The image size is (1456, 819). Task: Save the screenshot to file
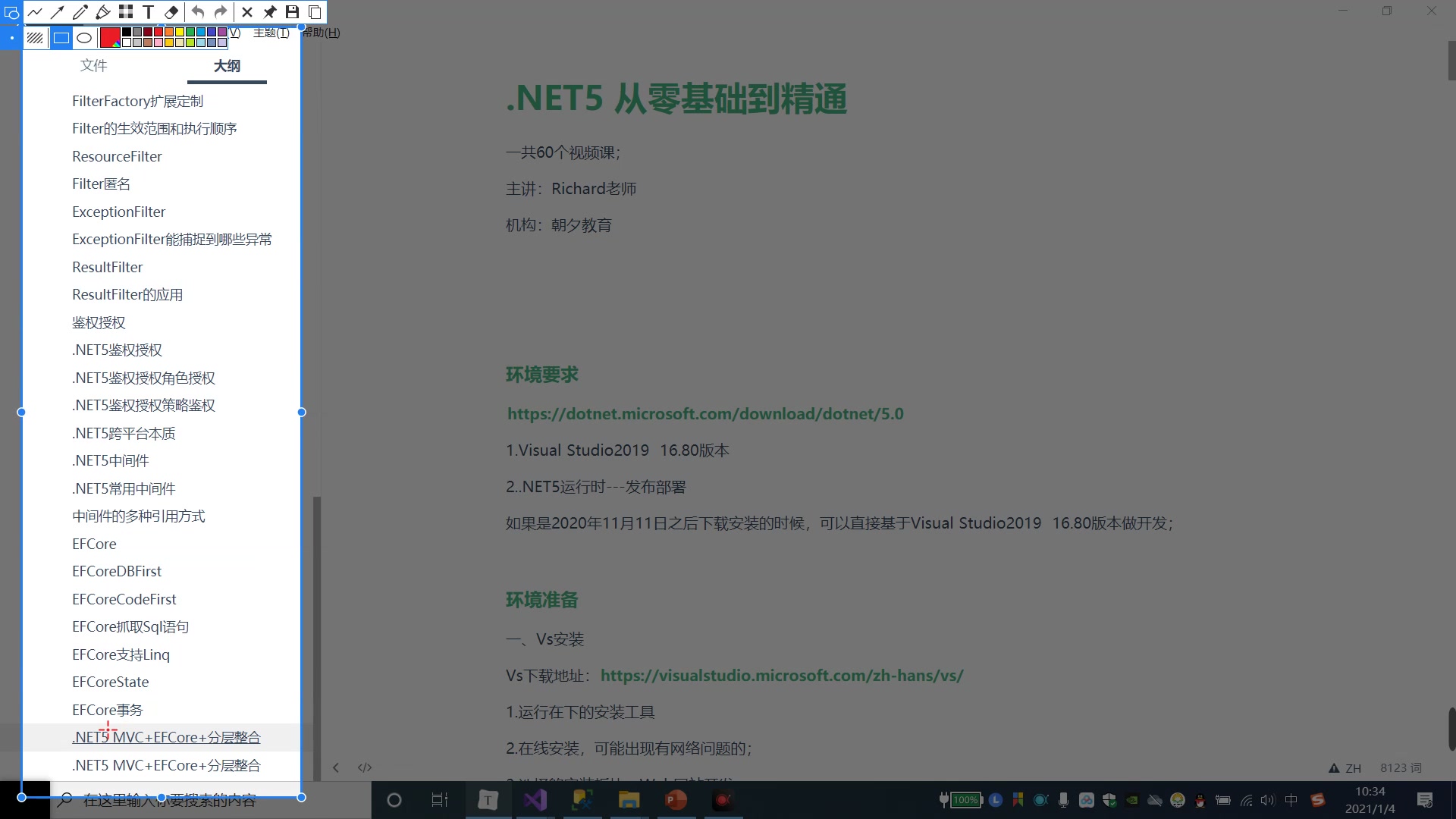pyautogui.click(x=292, y=12)
